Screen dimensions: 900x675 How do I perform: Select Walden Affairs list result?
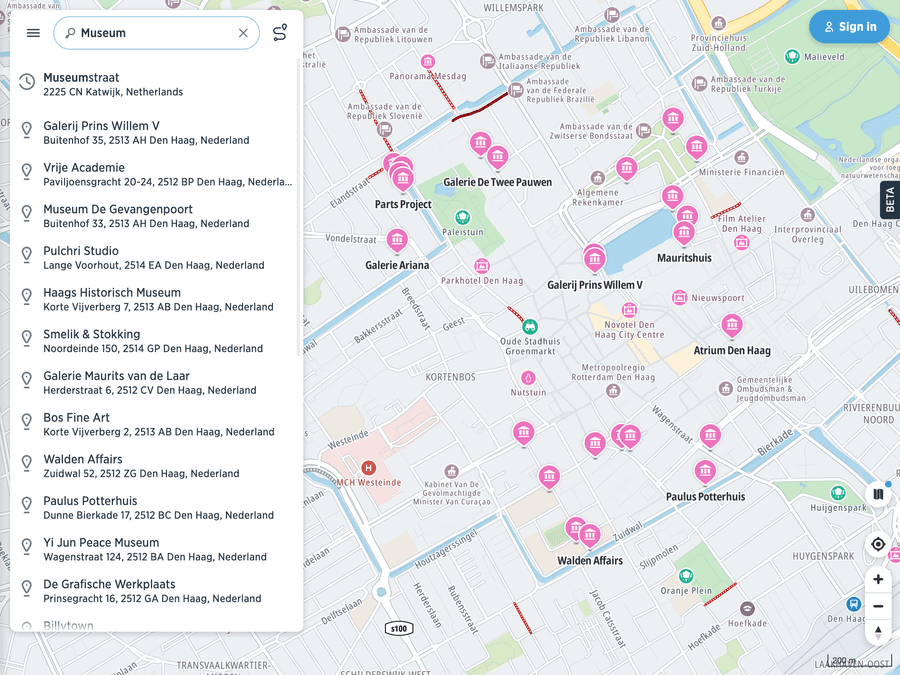(x=156, y=466)
